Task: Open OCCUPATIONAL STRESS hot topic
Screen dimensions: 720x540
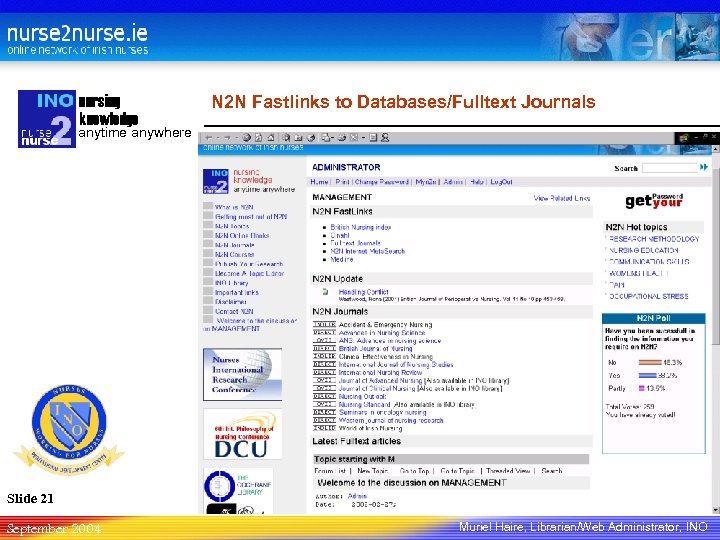Action: coord(649,296)
